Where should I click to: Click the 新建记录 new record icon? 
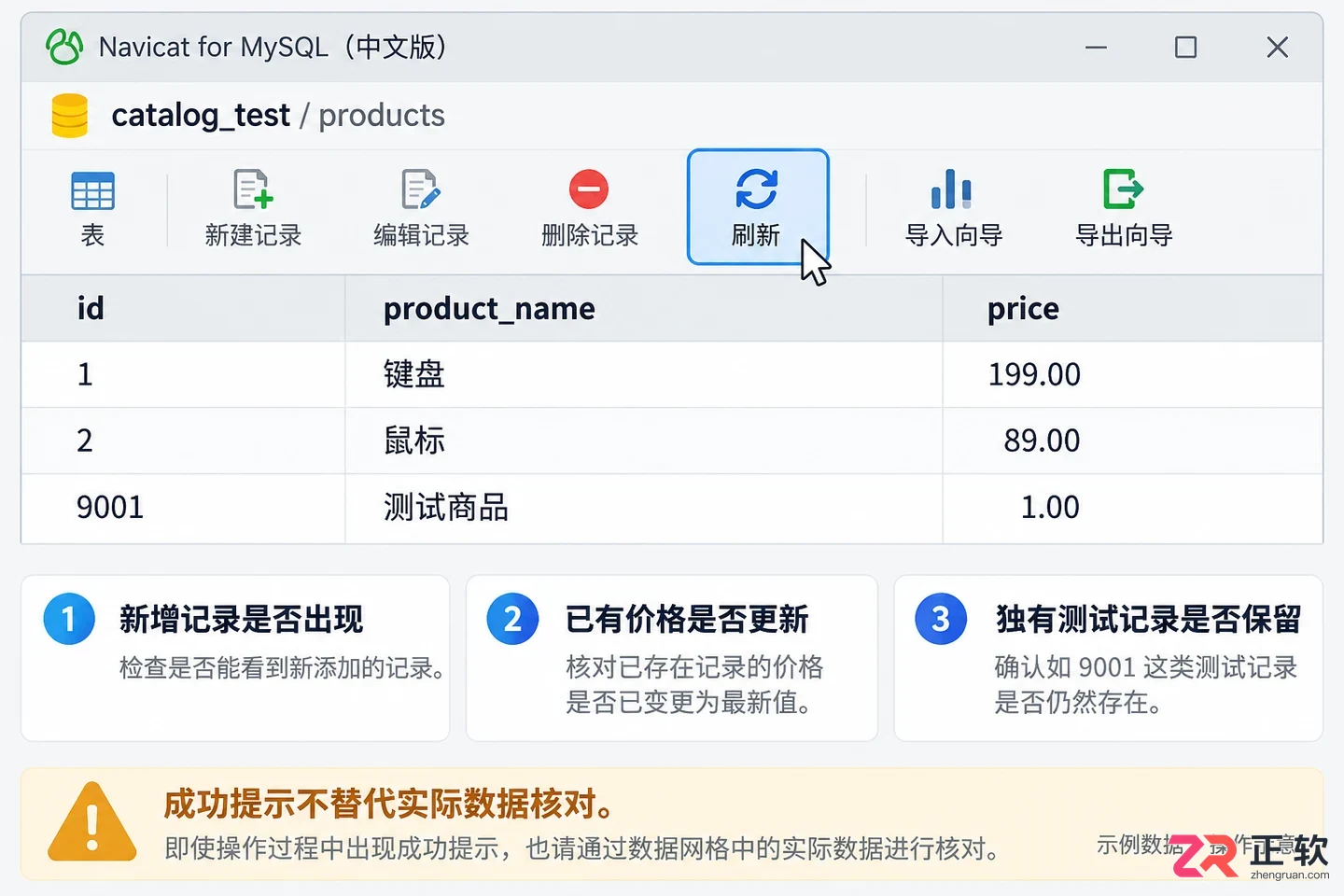(253, 189)
